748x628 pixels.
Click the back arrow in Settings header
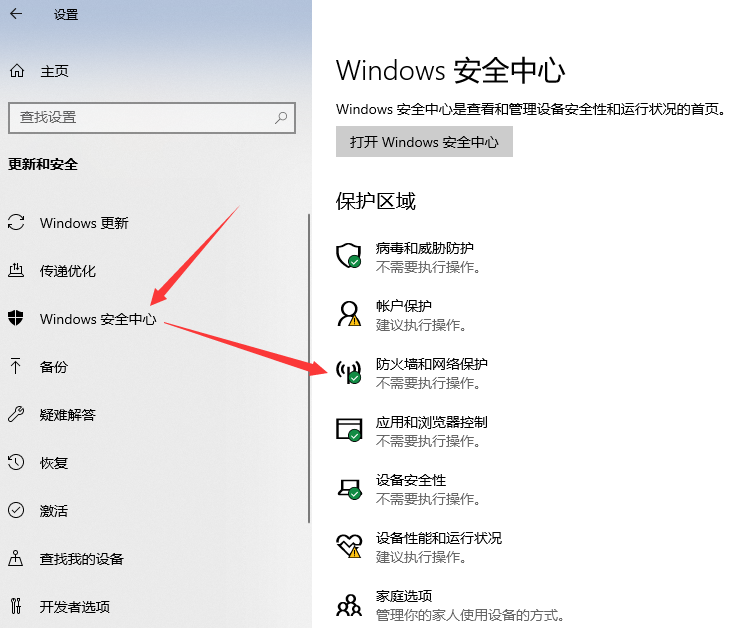[x=16, y=14]
